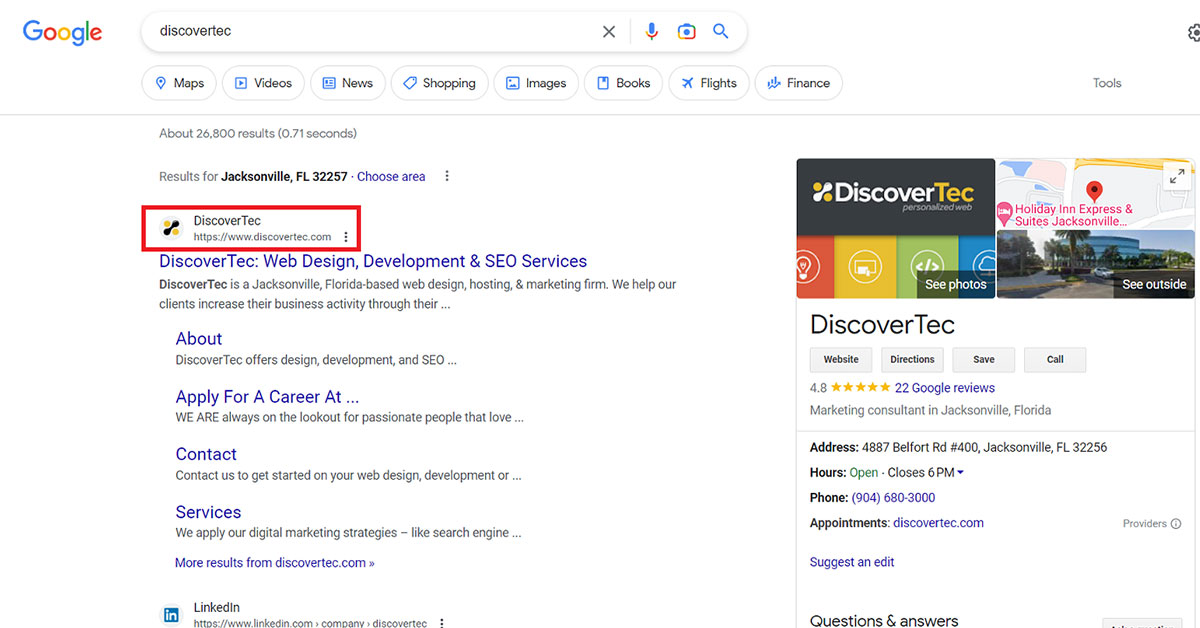Filter results by Flights
1200x628 pixels.
[x=707, y=83]
